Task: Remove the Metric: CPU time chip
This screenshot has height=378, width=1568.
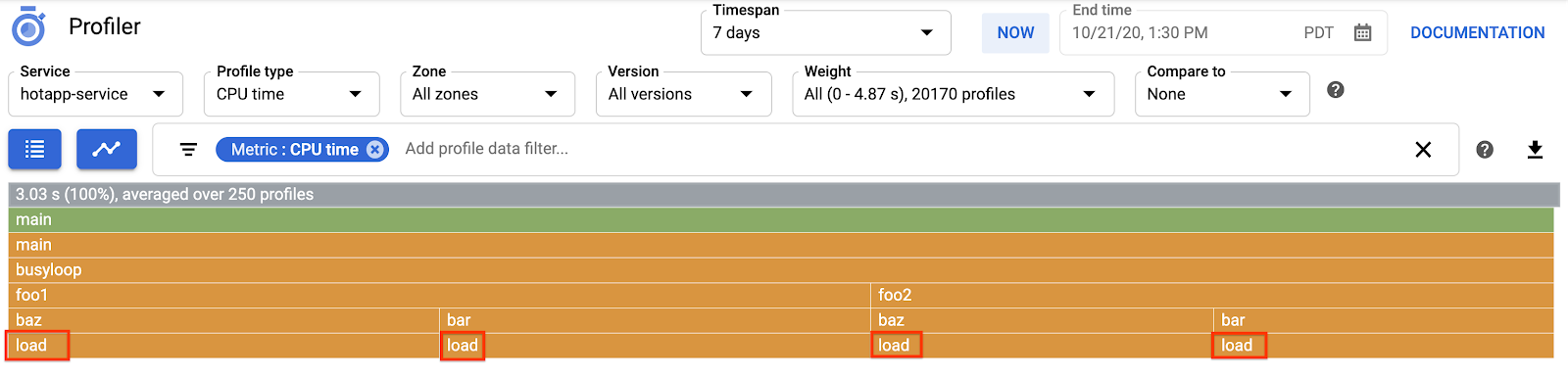Action: (374, 149)
